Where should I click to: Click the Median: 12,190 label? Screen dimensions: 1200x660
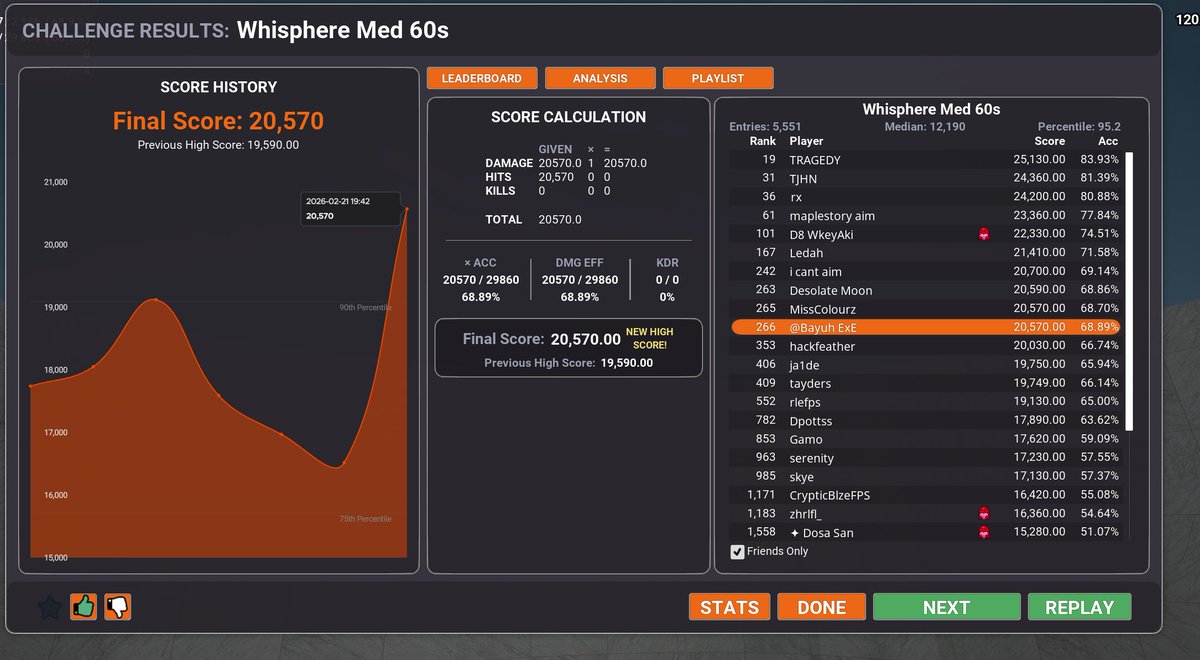[925, 127]
